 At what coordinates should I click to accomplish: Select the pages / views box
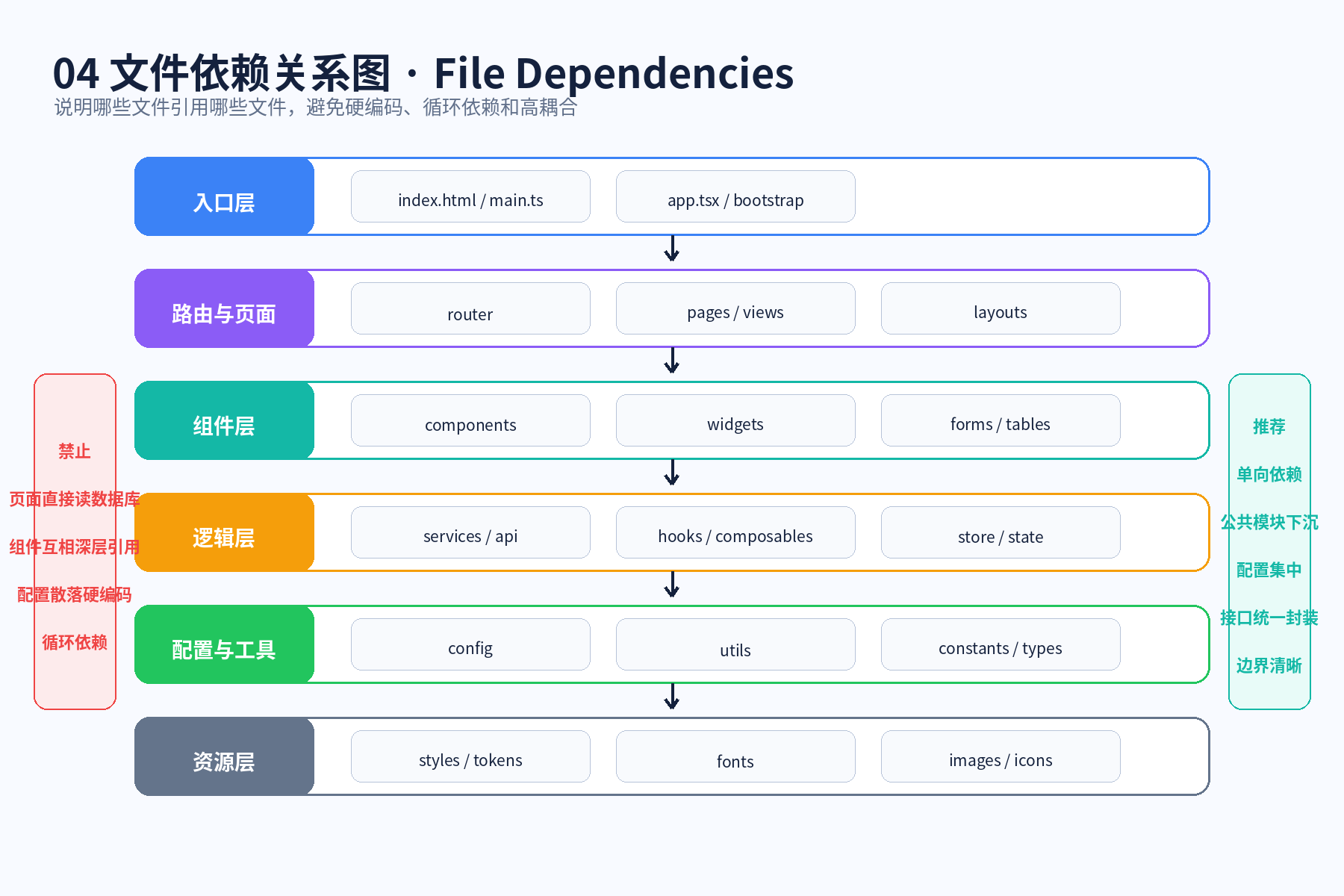pyautogui.click(x=735, y=308)
